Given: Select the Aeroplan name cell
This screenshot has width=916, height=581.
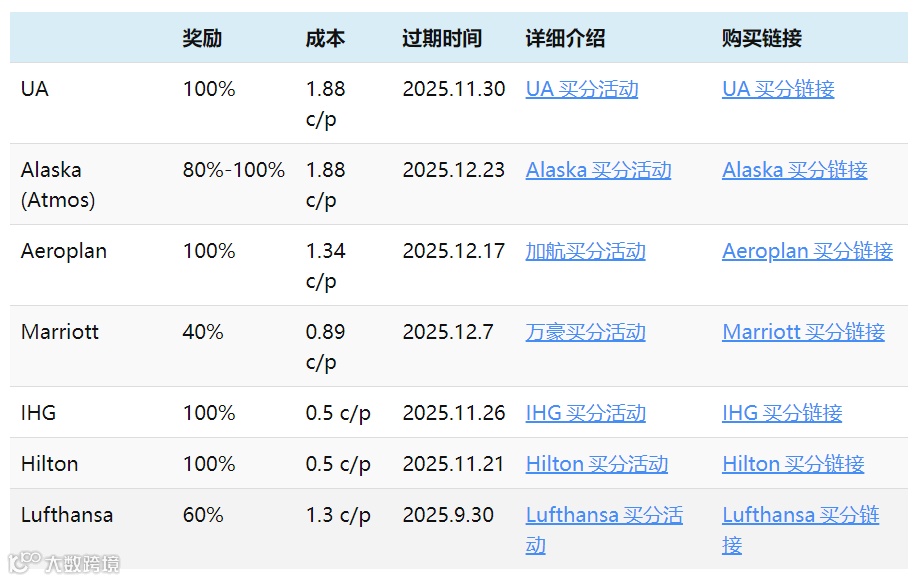Looking at the screenshot, I should [64, 252].
